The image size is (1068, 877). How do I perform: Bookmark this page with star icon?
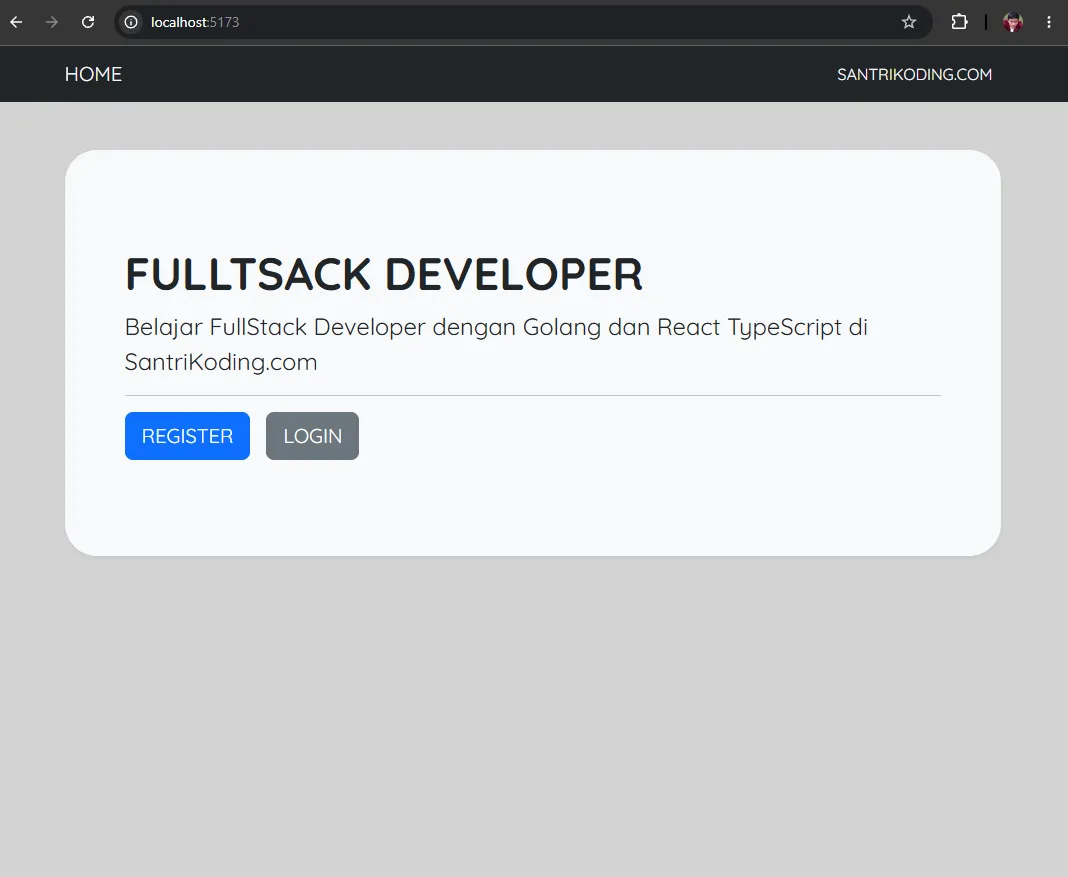(909, 22)
